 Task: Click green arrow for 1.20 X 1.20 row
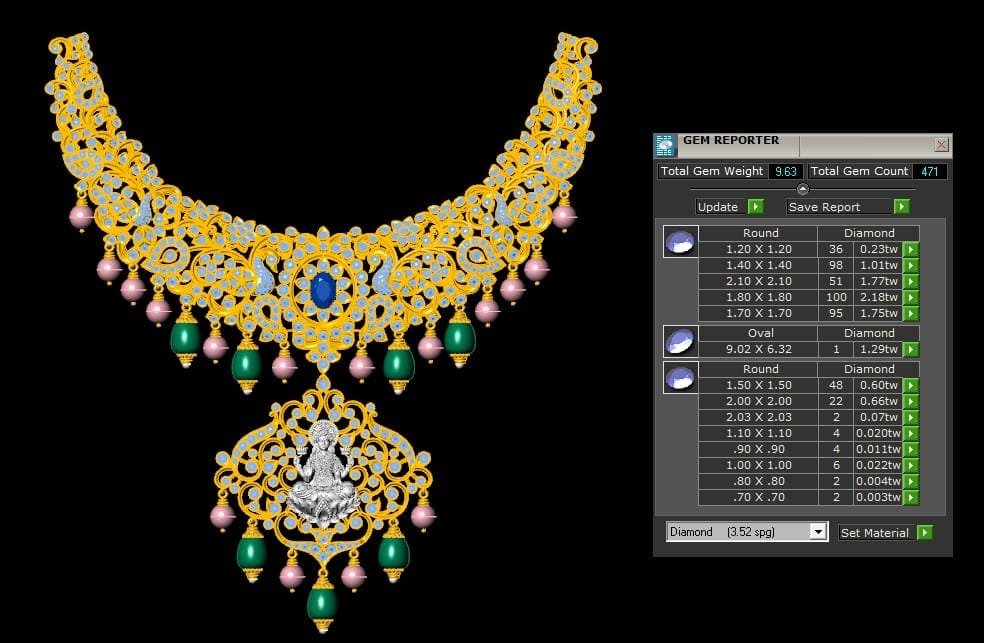click(911, 250)
